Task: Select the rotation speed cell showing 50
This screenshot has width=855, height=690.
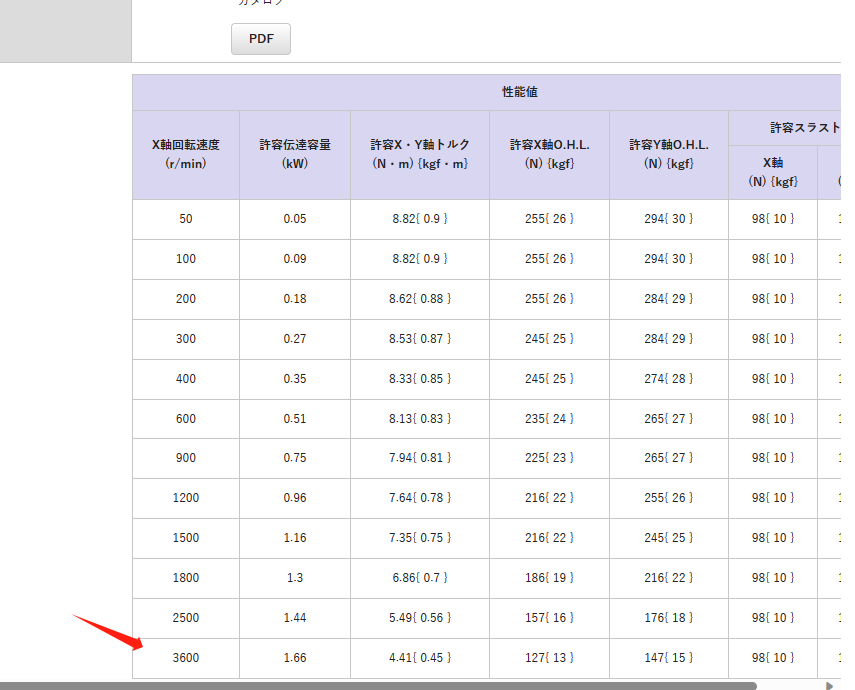Action: click(x=184, y=219)
